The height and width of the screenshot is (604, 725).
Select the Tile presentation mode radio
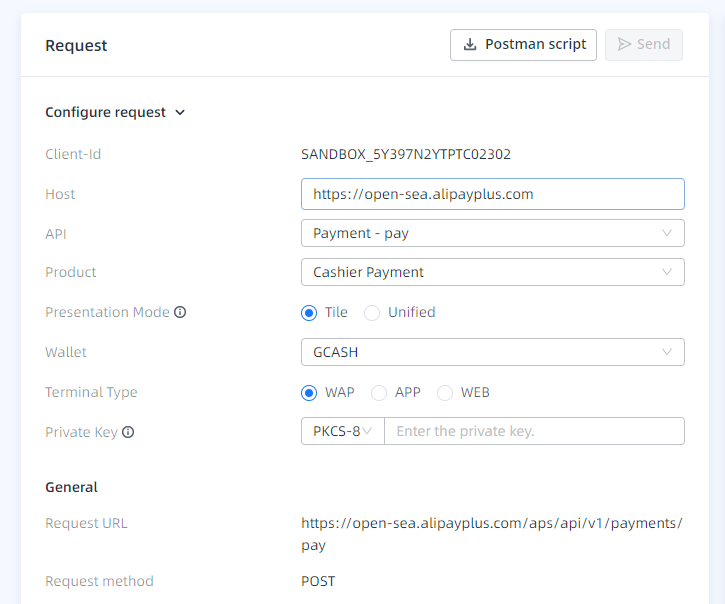pos(309,313)
